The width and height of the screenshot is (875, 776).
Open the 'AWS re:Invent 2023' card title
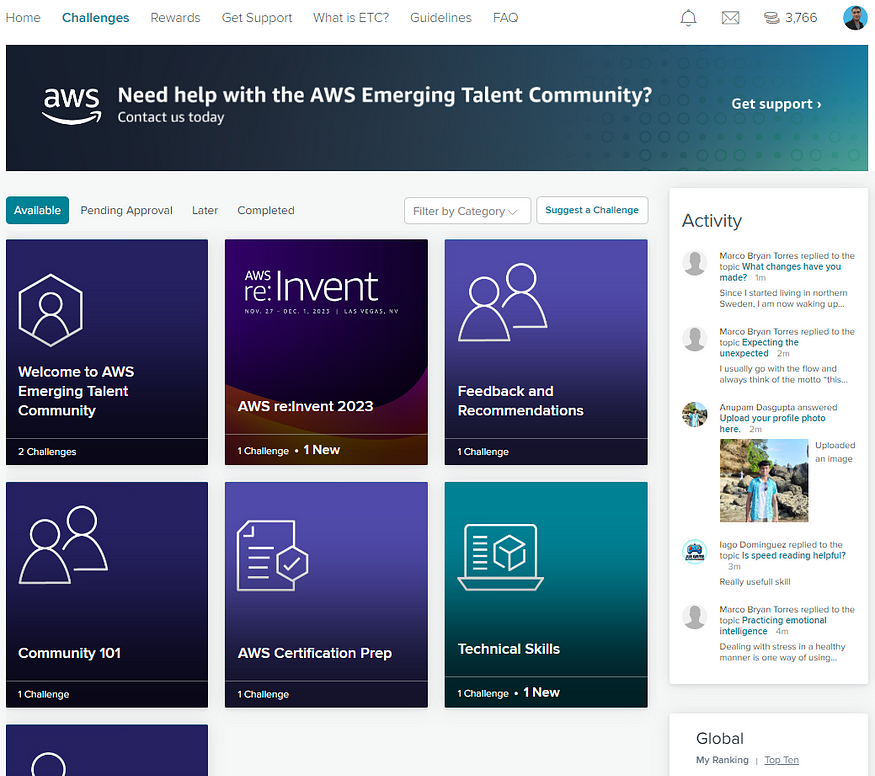(305, 406)
